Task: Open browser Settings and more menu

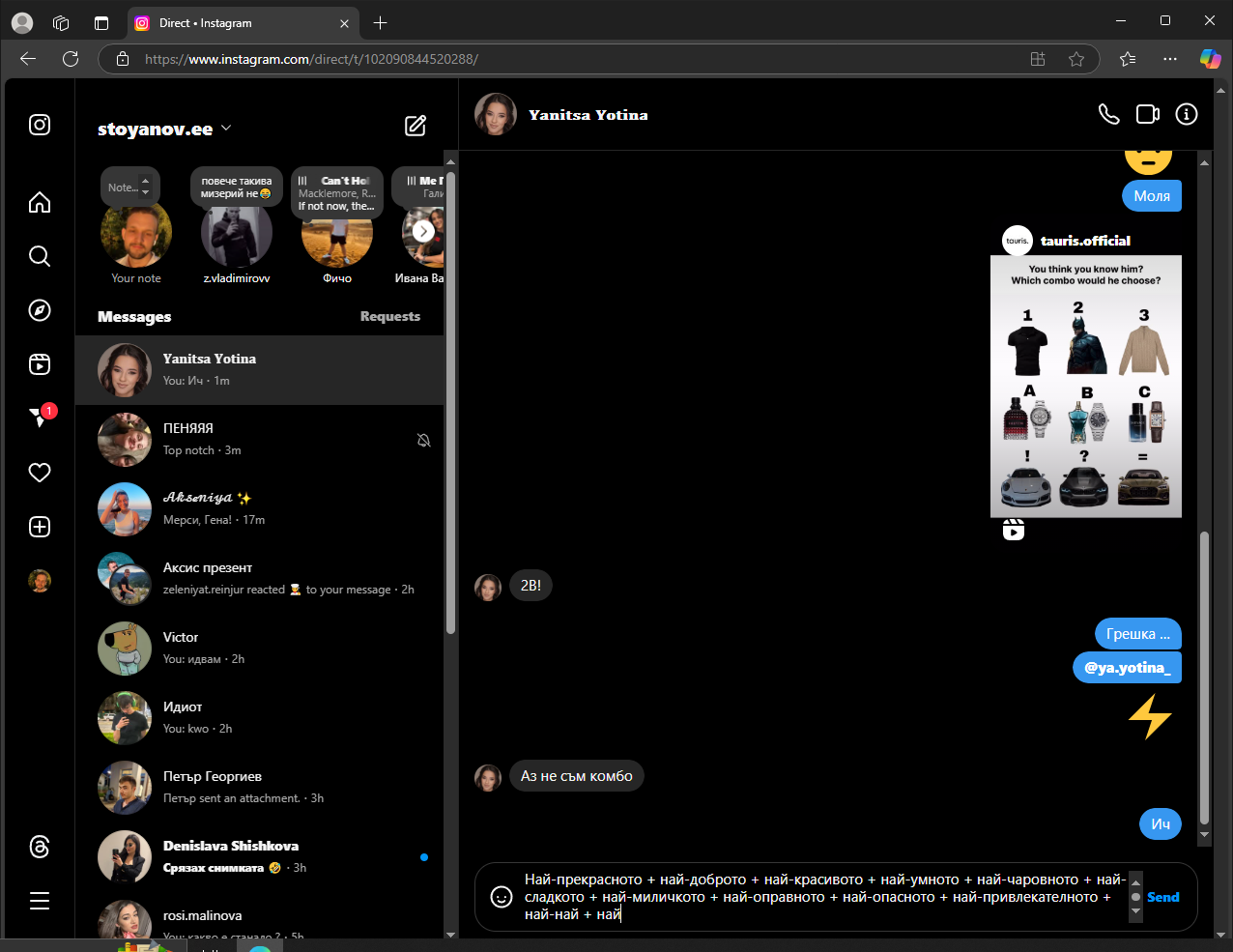Action: click(1170, 59)
